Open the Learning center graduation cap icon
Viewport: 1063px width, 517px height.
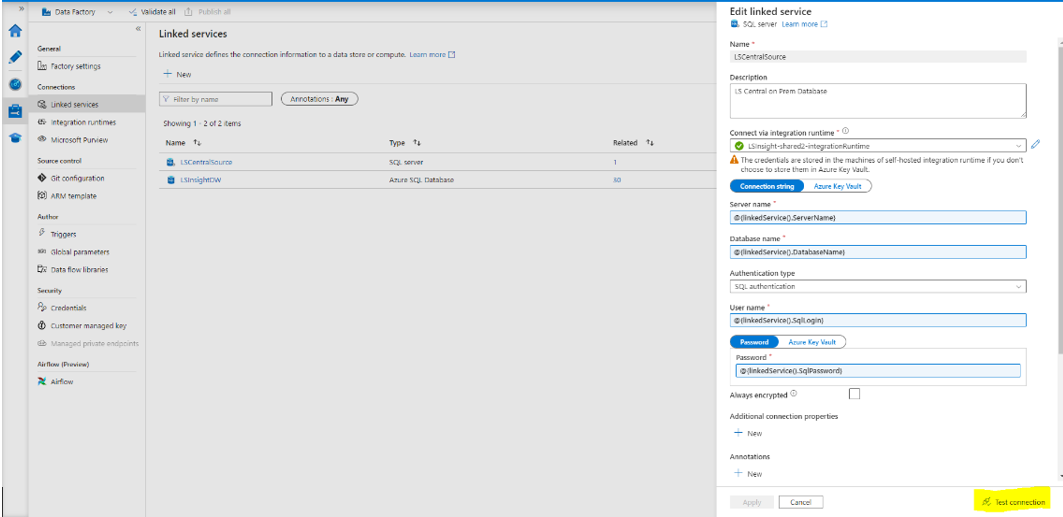pos(15,137)
